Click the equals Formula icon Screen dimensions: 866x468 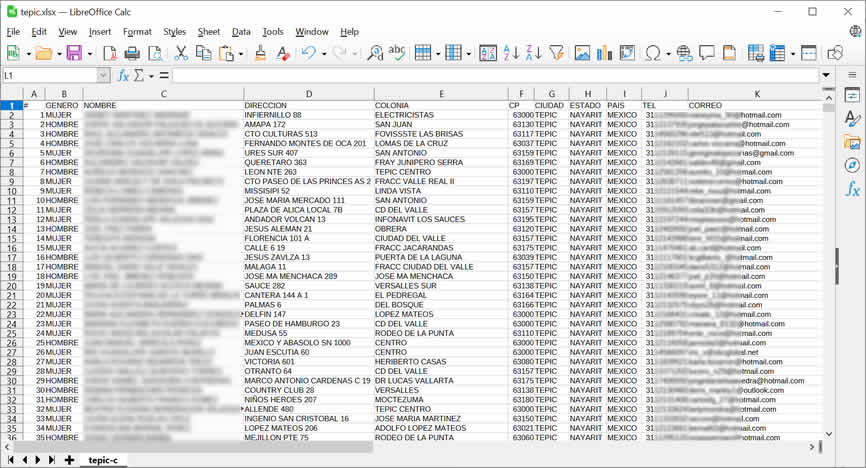tap(164, 75)
